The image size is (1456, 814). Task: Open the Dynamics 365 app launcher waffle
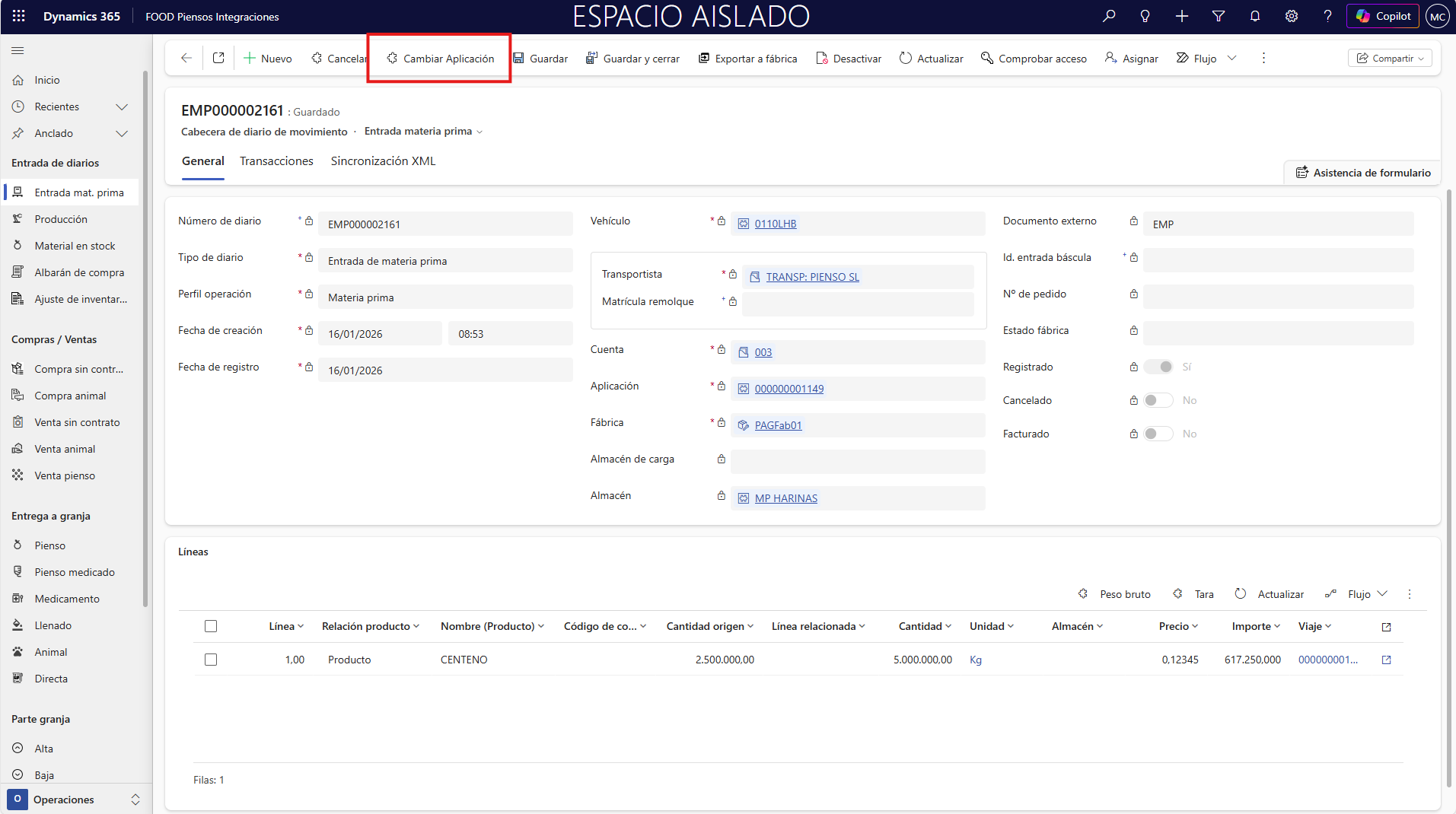(x=19, y=16)
